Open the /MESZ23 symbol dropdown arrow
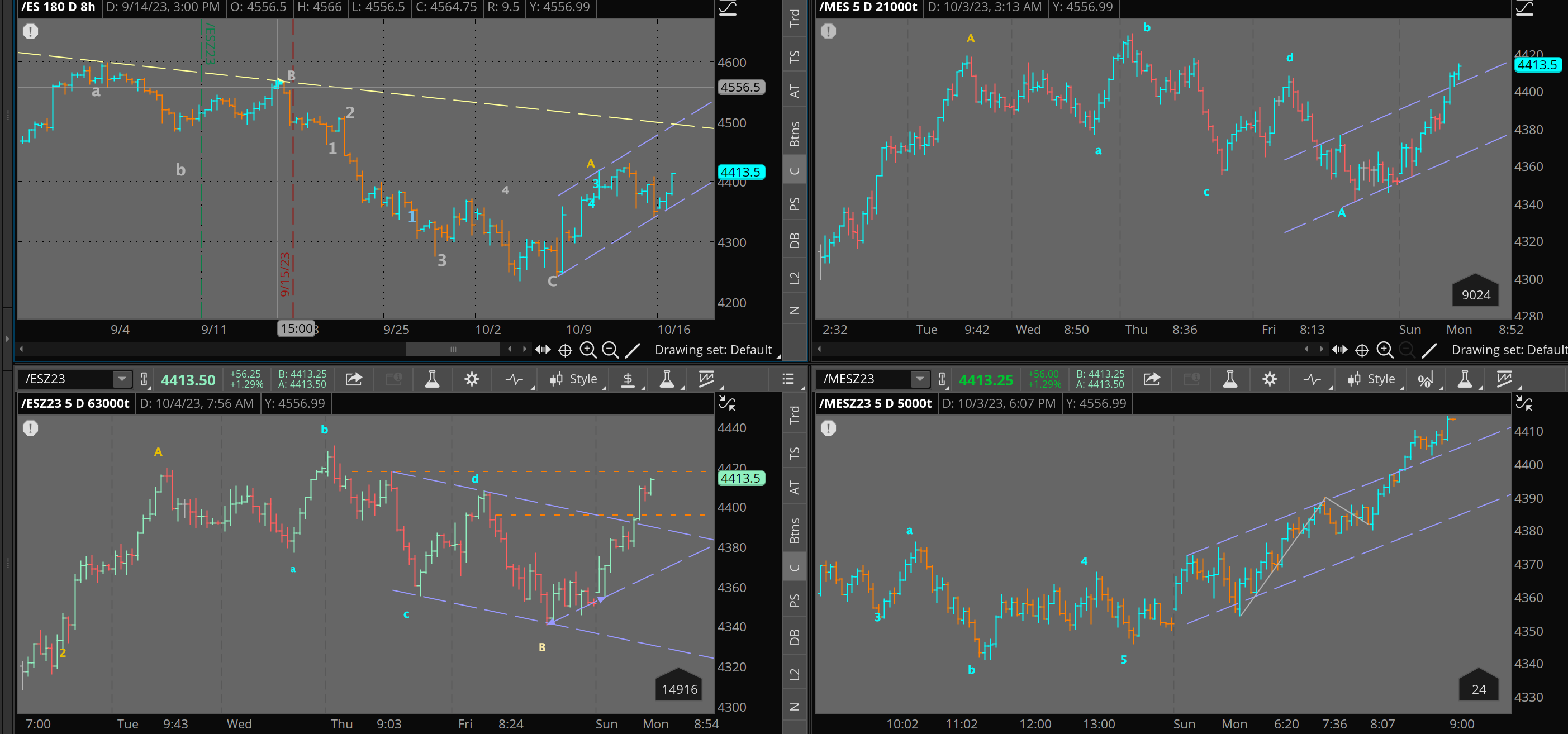 [920, 379]
